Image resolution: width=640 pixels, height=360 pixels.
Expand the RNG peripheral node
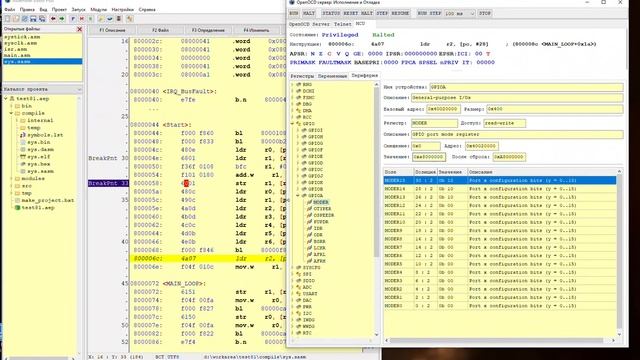(x=292, y=84)
